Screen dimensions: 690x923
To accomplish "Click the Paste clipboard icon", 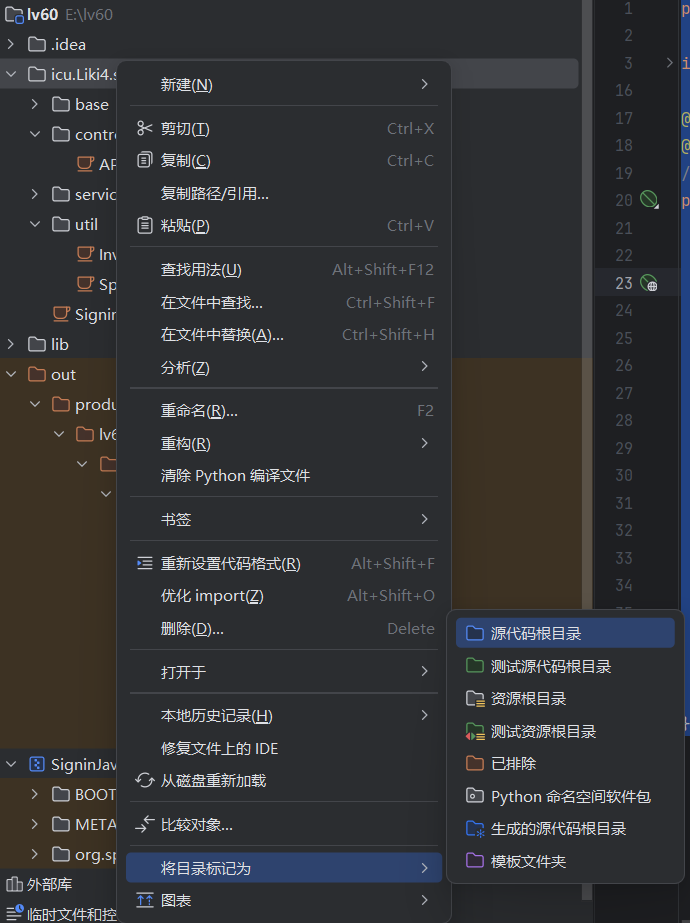I will [144, 225].
